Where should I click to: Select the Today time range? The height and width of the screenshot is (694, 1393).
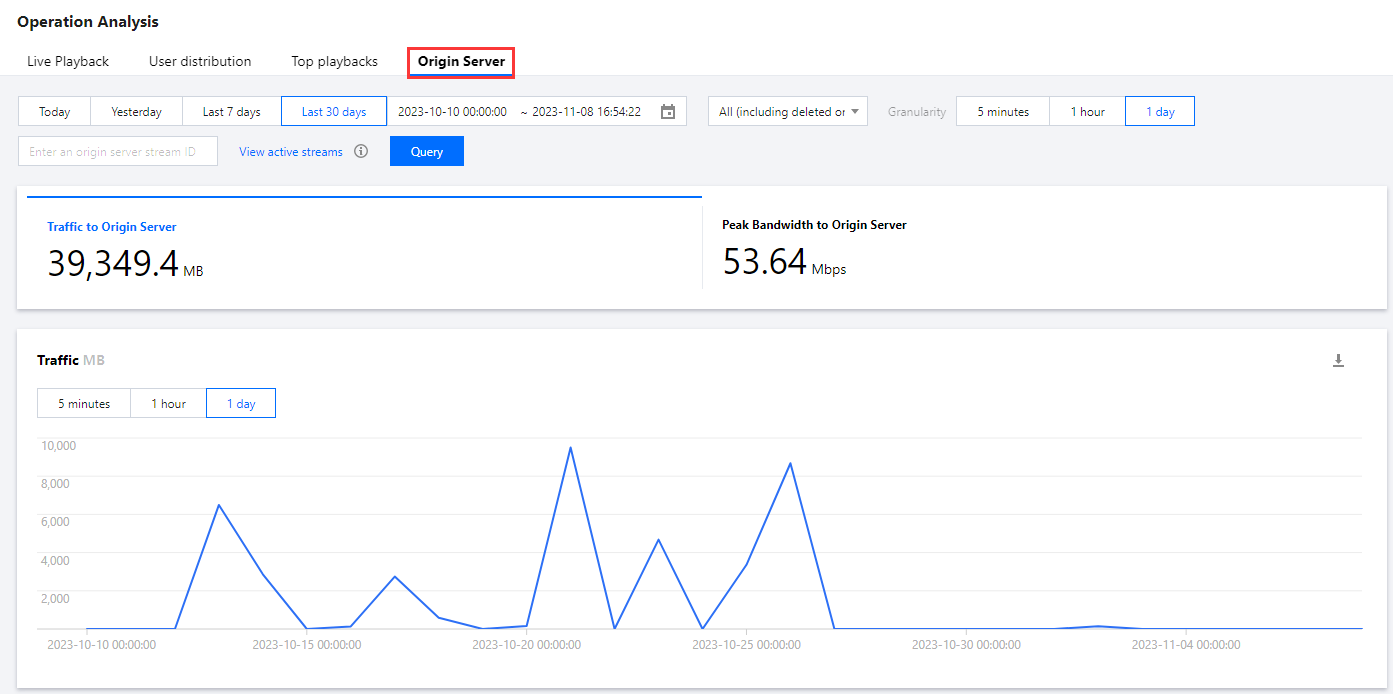point(55,111)
